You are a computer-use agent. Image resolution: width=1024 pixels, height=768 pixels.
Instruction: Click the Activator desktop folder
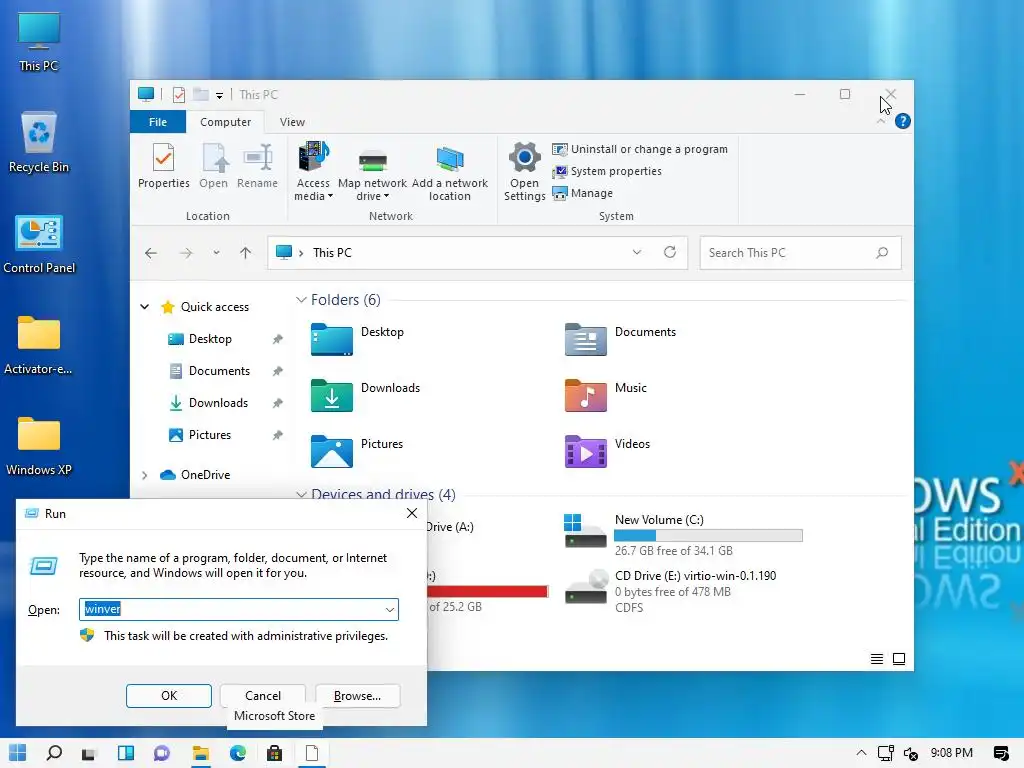tap(39, 345)
